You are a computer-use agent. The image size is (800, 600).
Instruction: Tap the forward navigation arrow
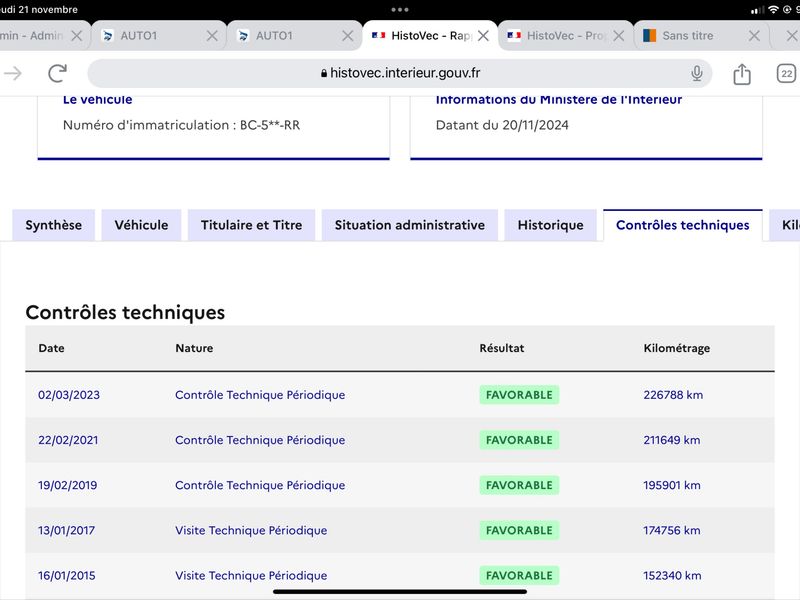[x=13, y=73]
